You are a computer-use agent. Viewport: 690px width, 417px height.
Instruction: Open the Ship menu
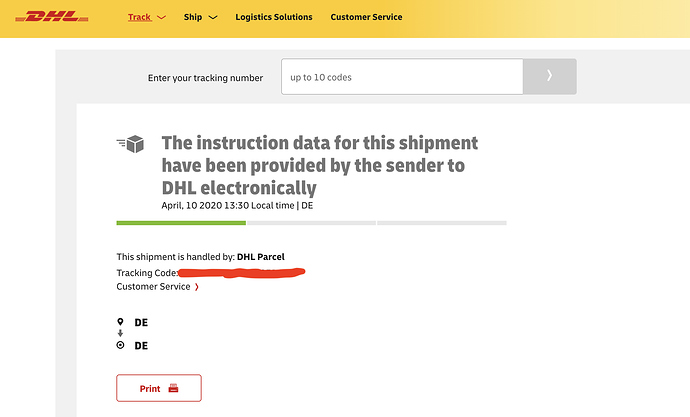click(193, 17)
